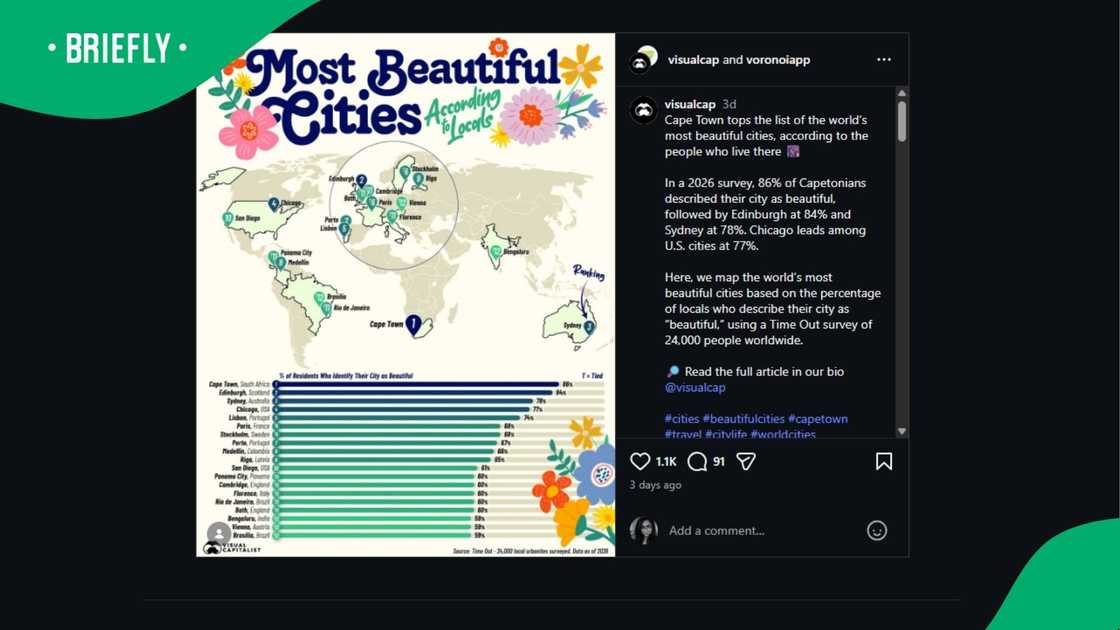Image resolution: width=1120 pixels, height=630 pixels.
Task: Click the Sydney map pin on Australia
Action: 589,327
